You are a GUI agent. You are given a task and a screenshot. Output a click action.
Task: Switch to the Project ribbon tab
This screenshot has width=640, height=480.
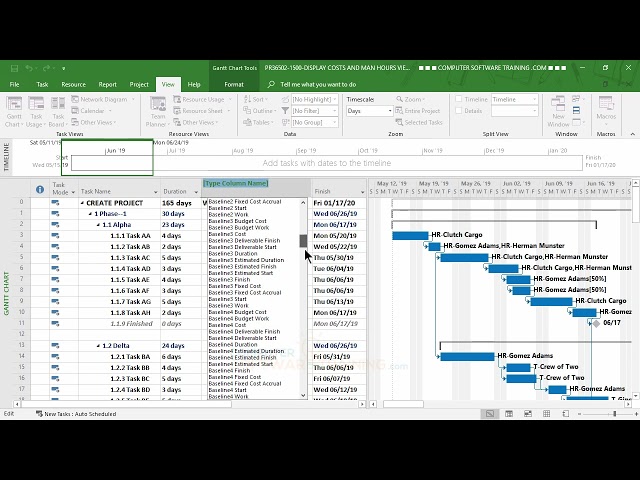[139, 84]
